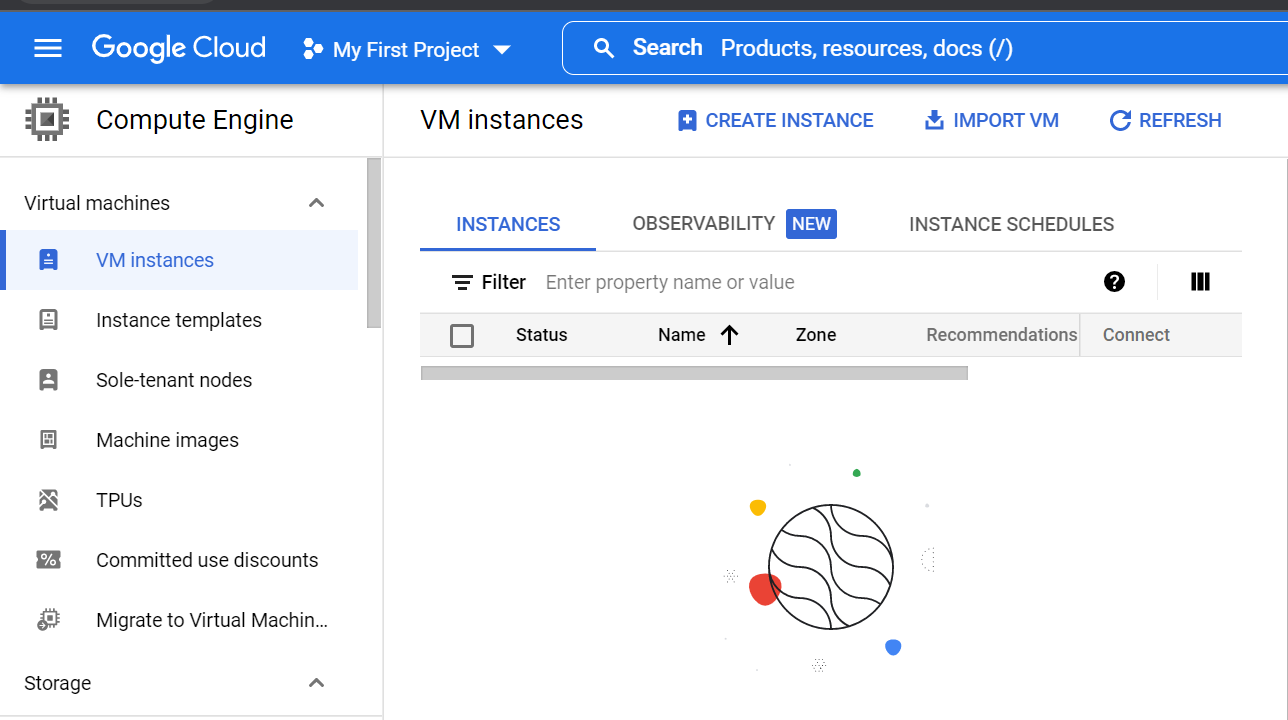Viewport: 1288px width, 720px height.
Task: Open the hamburger navigation menu
Action: coord(48,48)
